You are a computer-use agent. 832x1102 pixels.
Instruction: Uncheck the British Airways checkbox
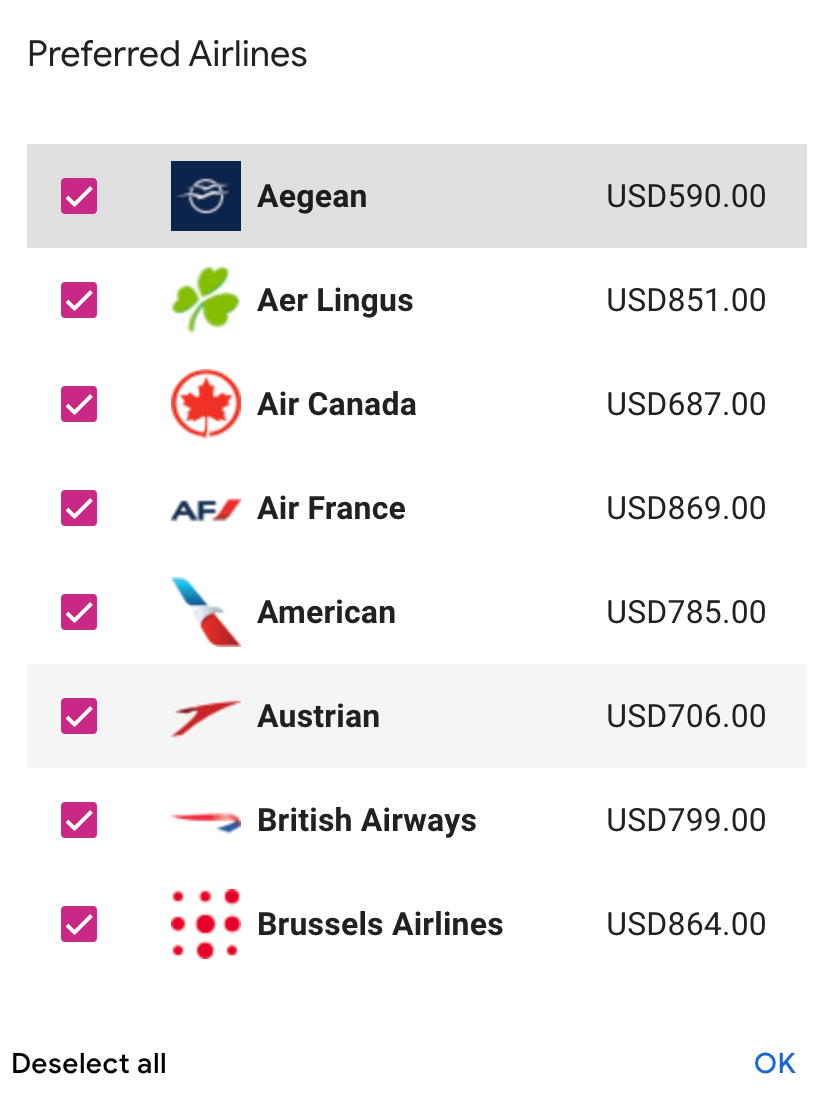[x=79, y=820]
